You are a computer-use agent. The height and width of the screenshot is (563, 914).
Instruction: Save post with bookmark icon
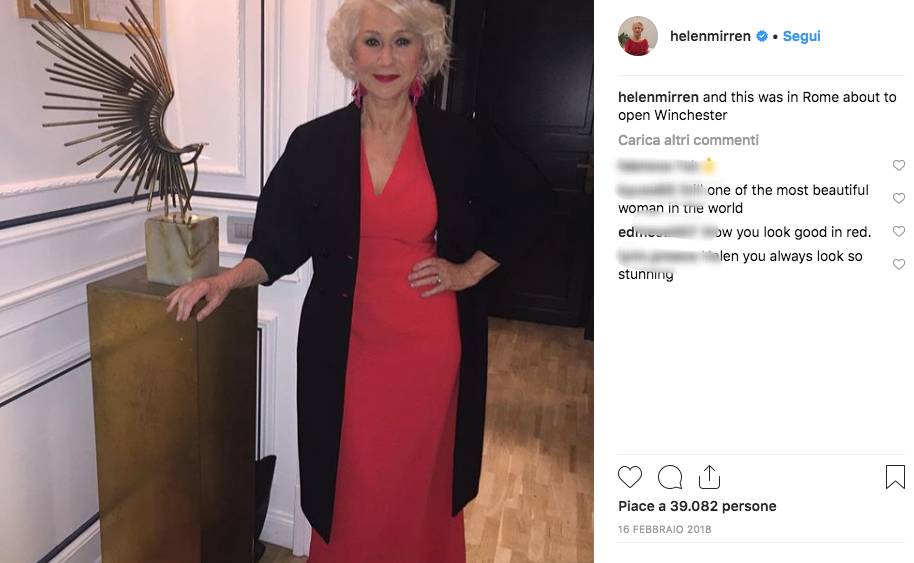click(x=895, y=477)
